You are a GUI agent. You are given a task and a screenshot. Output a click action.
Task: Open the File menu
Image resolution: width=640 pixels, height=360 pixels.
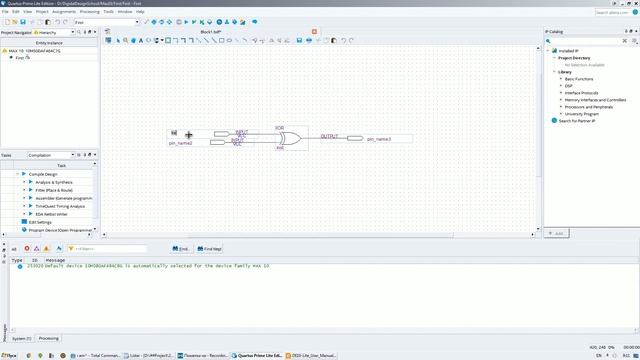[5, 12]
